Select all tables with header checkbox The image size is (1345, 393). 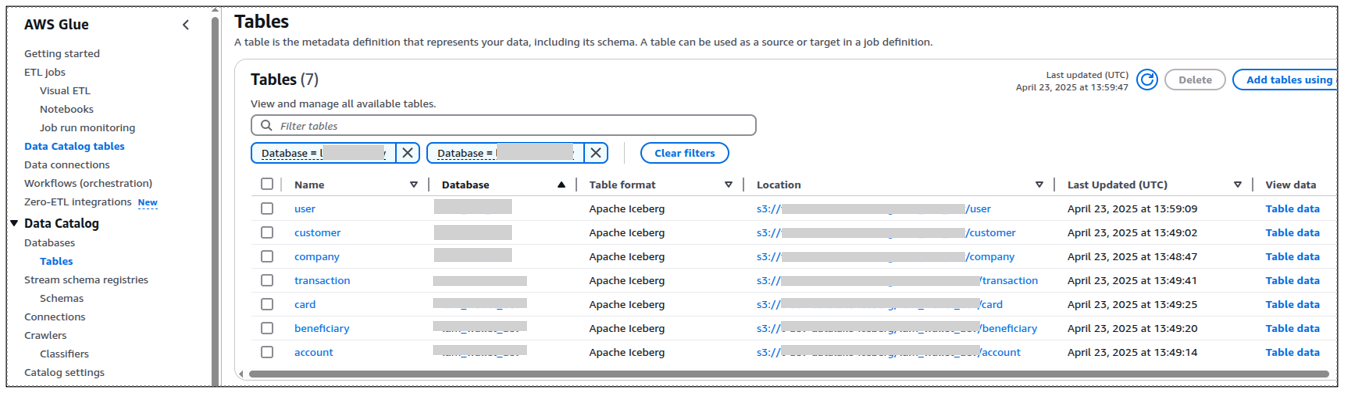[x=267, y=184]
